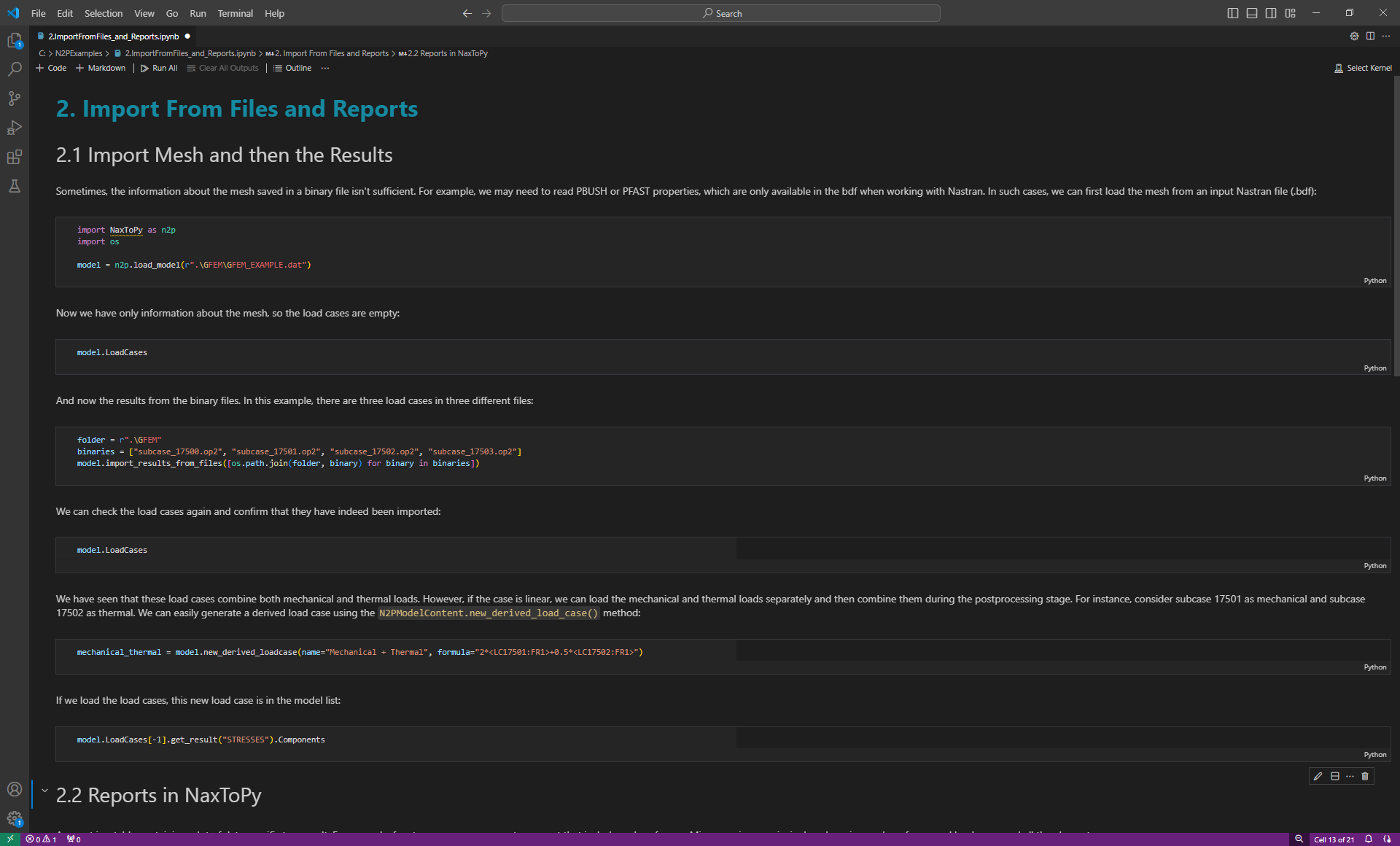
Task: Open the Extensions view
Action: click(15, 157)
